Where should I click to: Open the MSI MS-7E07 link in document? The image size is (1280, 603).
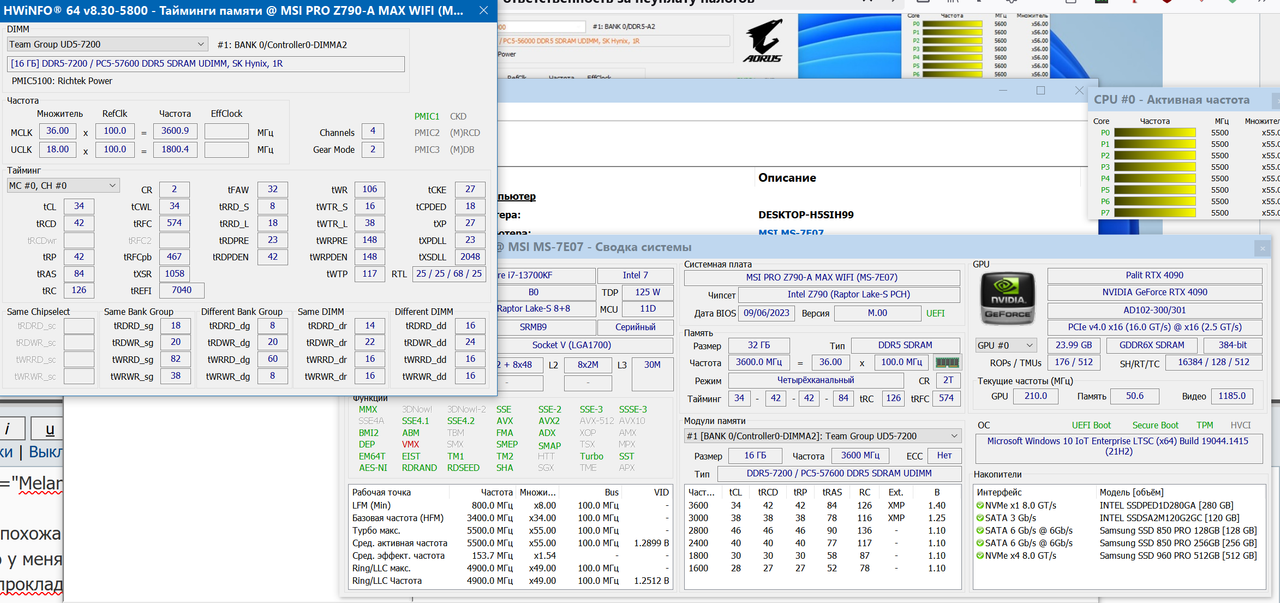[791, 233]
